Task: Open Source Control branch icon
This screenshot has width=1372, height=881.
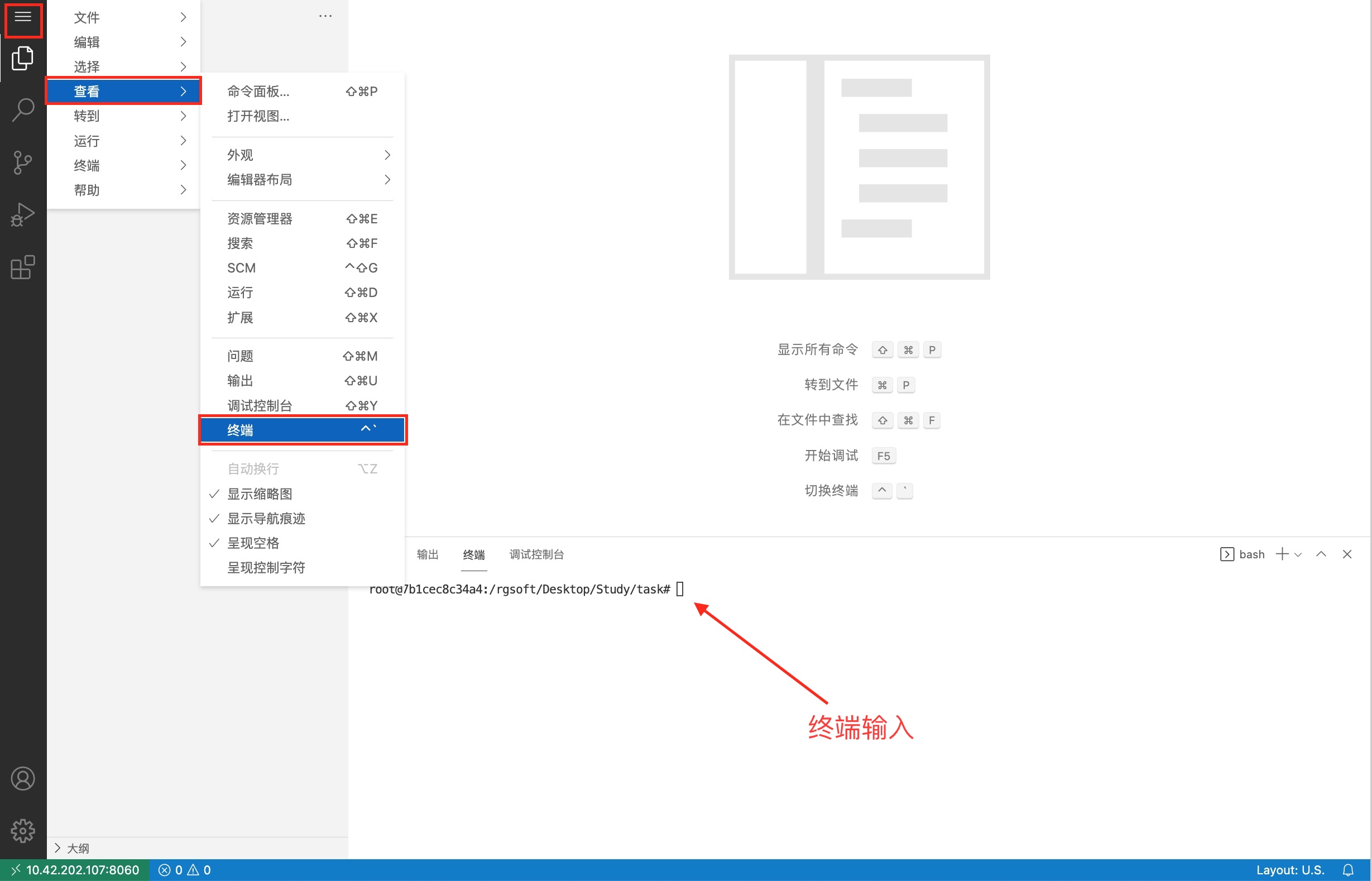Action: pos(23,162)
